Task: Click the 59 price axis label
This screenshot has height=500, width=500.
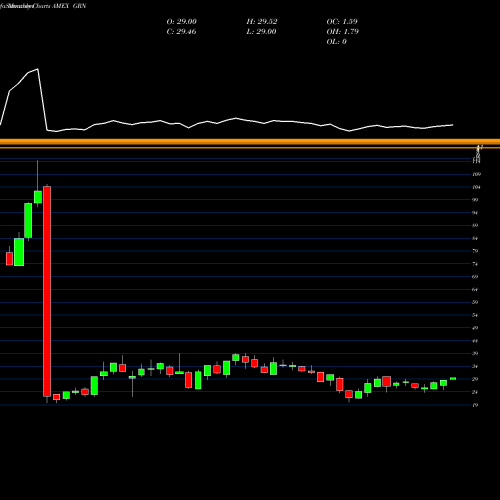Action: 475,302
